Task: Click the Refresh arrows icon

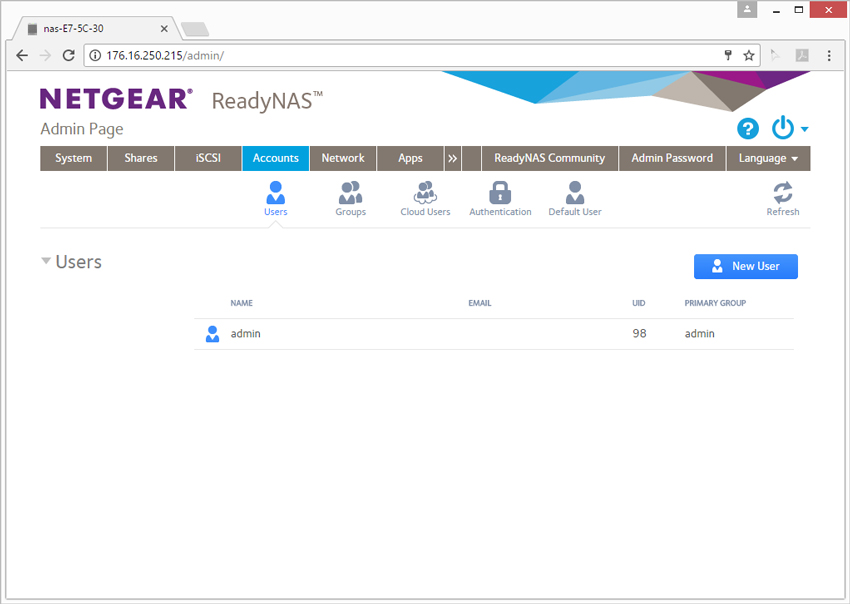Action: [783, 193]
